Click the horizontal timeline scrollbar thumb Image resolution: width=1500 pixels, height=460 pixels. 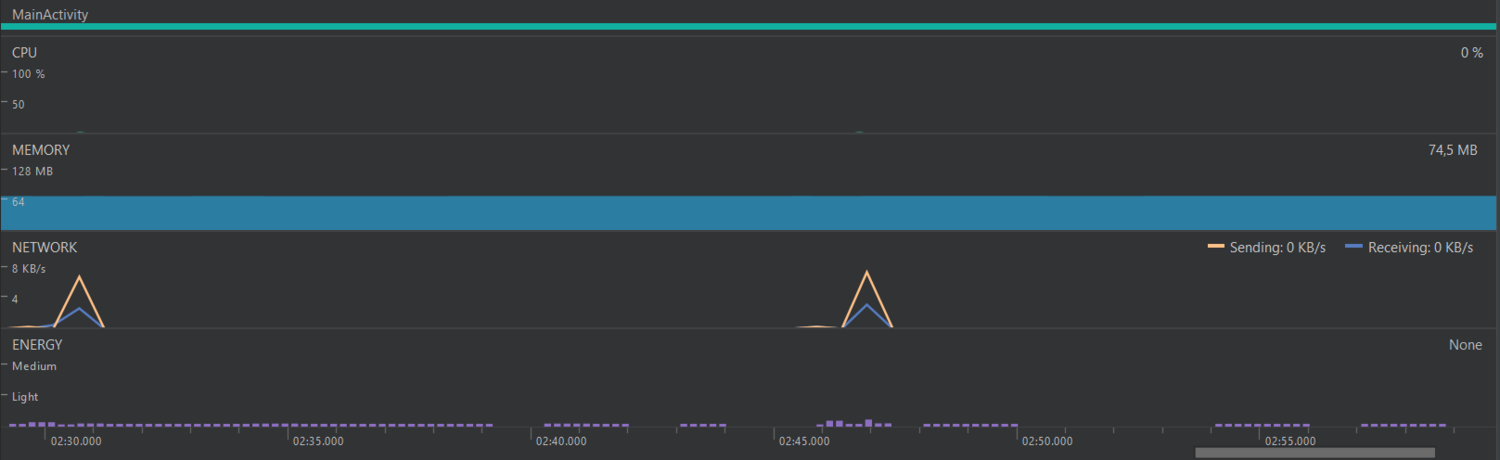(1314, 453)
